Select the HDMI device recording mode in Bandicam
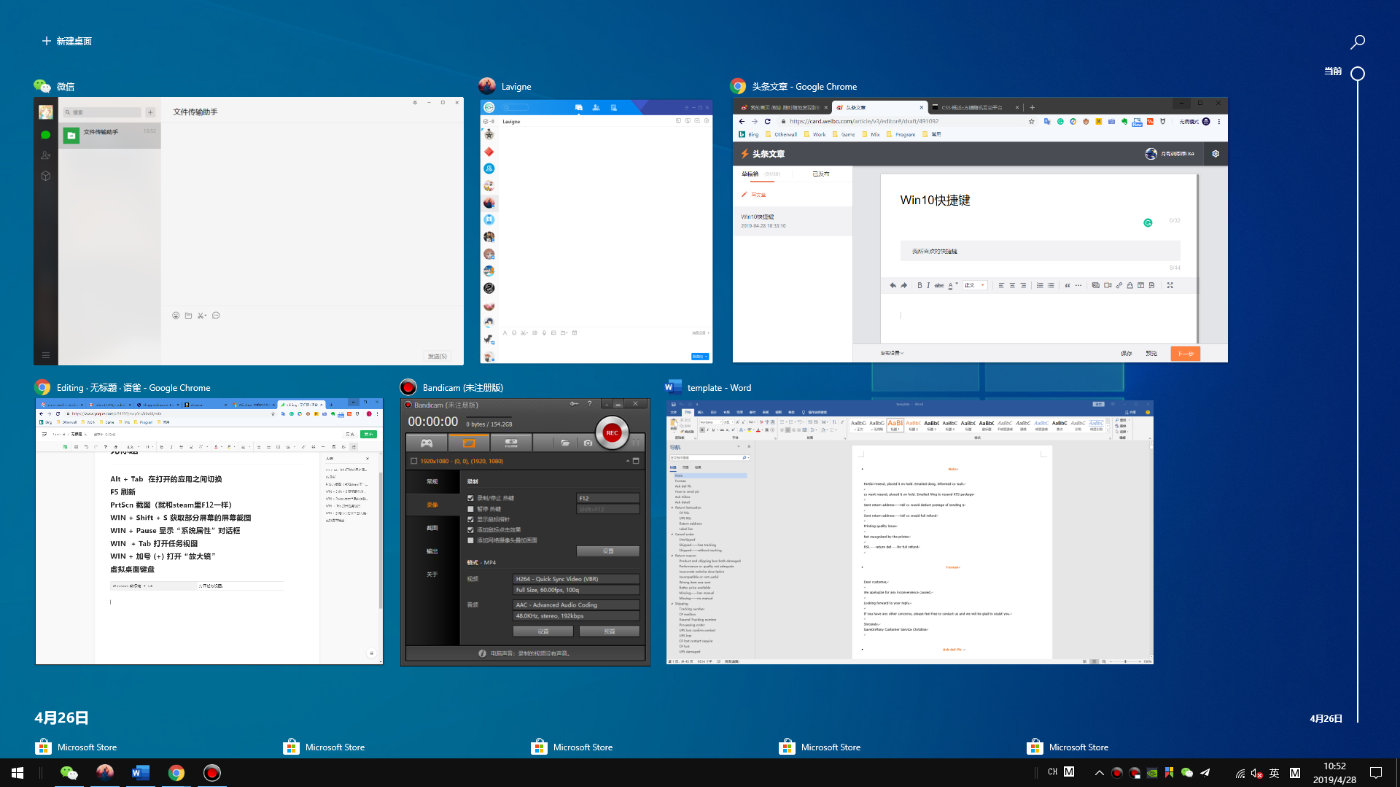The width and height of the screenshot is (1400, 787). point(511,443)
